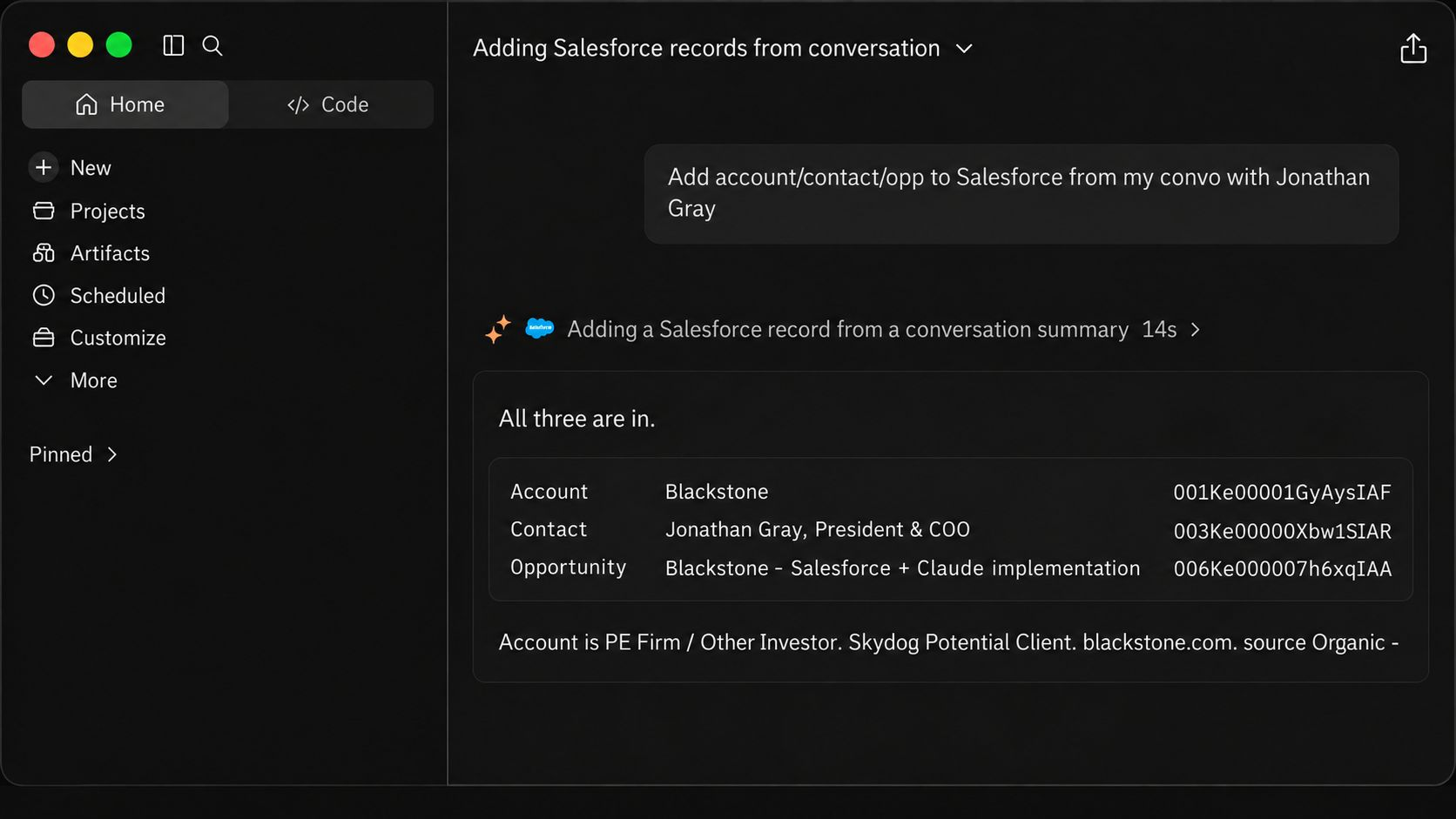Maximize the window with green button
The height and width of the screenshot is (819, 1456).
tap(119, 44)
